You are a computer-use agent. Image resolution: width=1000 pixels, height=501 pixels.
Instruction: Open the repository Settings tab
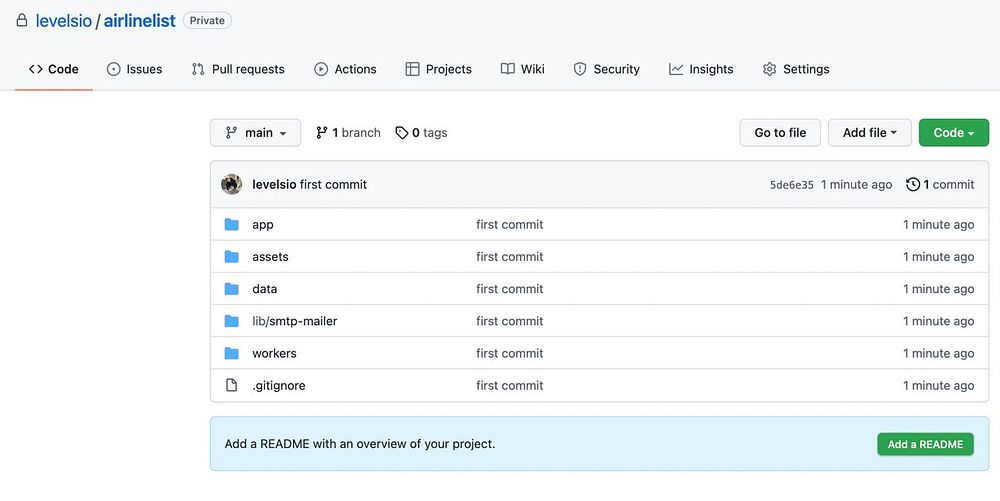click(x=796, y=69)
